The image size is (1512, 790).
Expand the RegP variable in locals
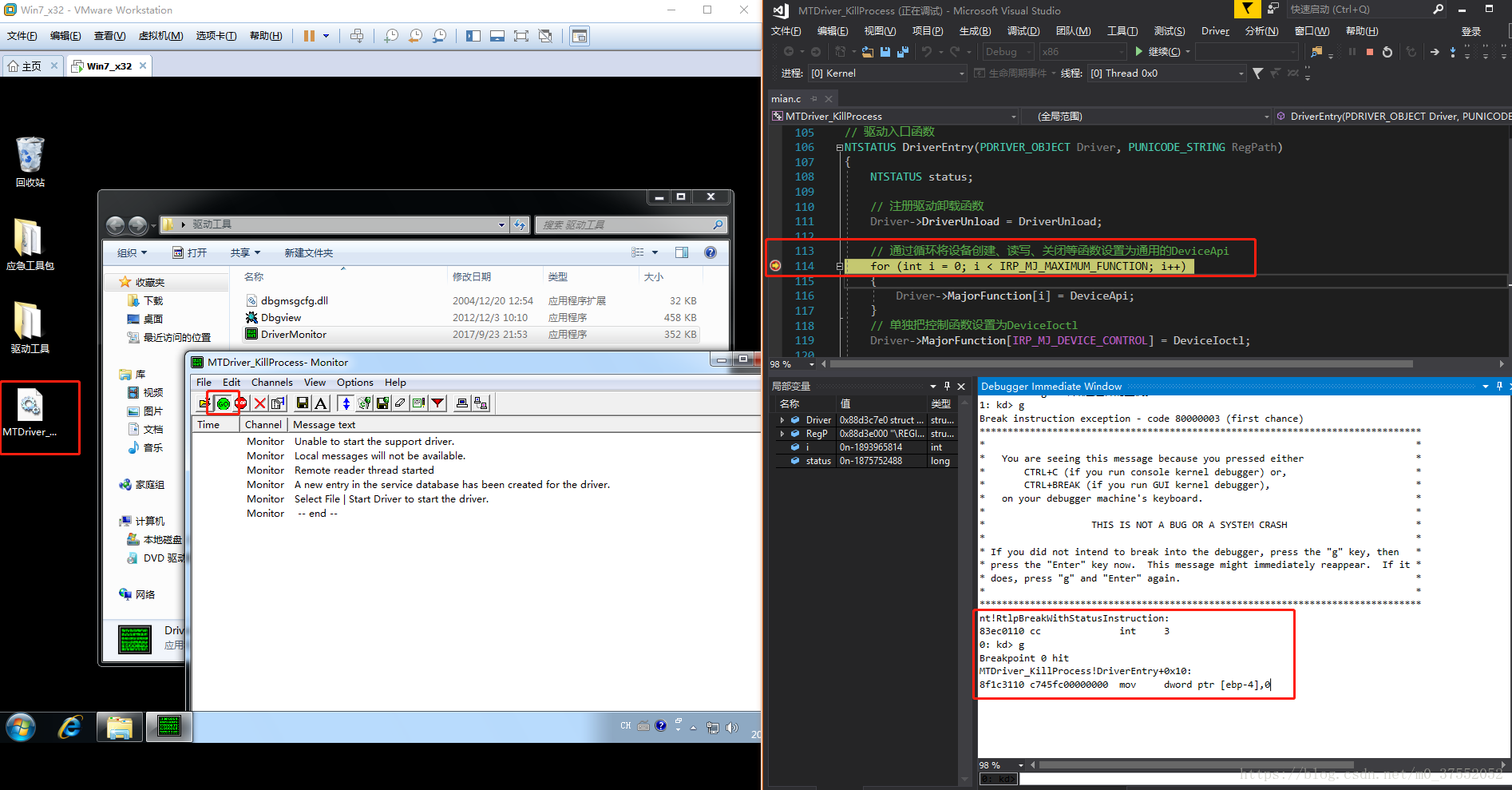(782, 434)
